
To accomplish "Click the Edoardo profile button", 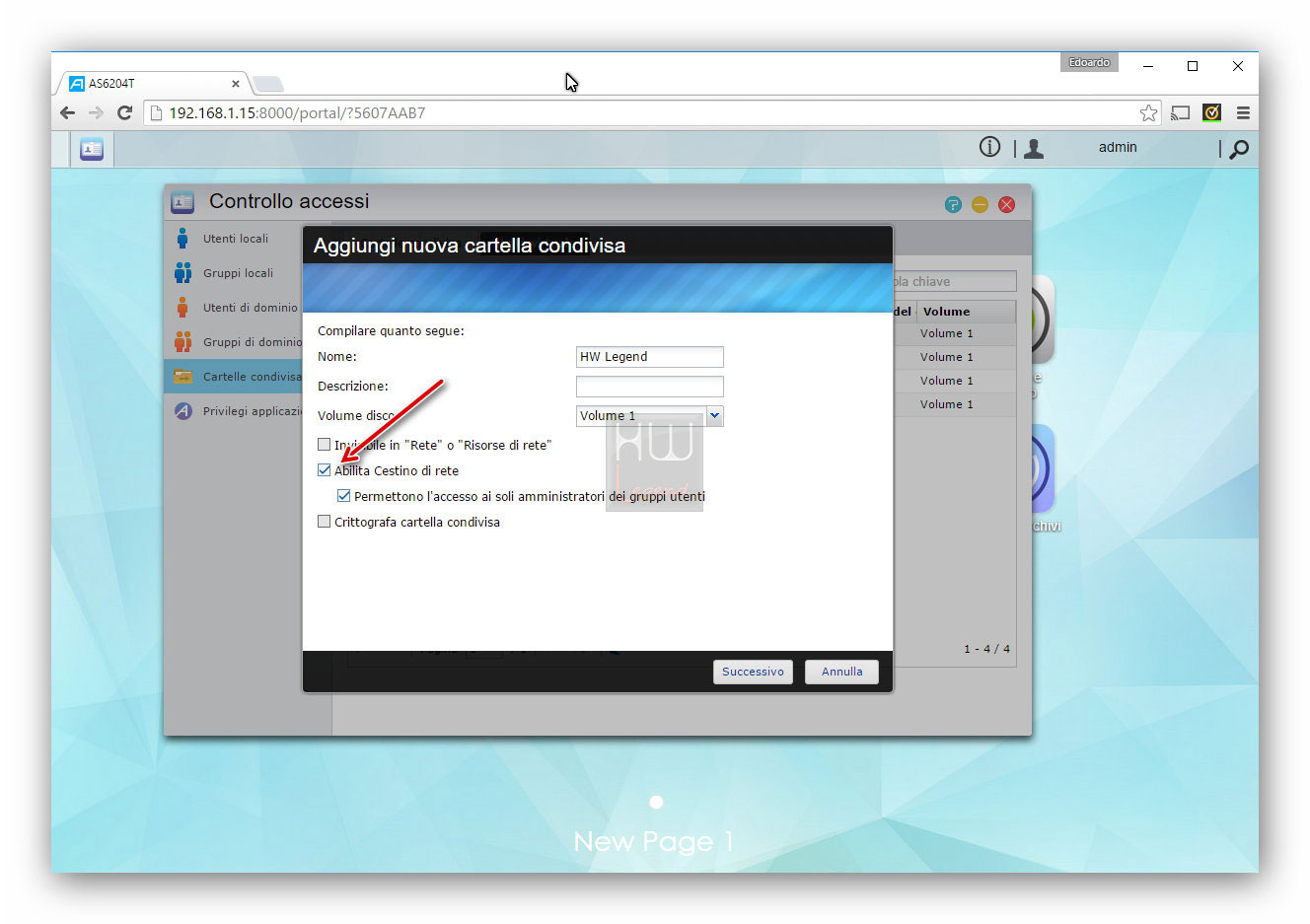I will [1089, 62].
